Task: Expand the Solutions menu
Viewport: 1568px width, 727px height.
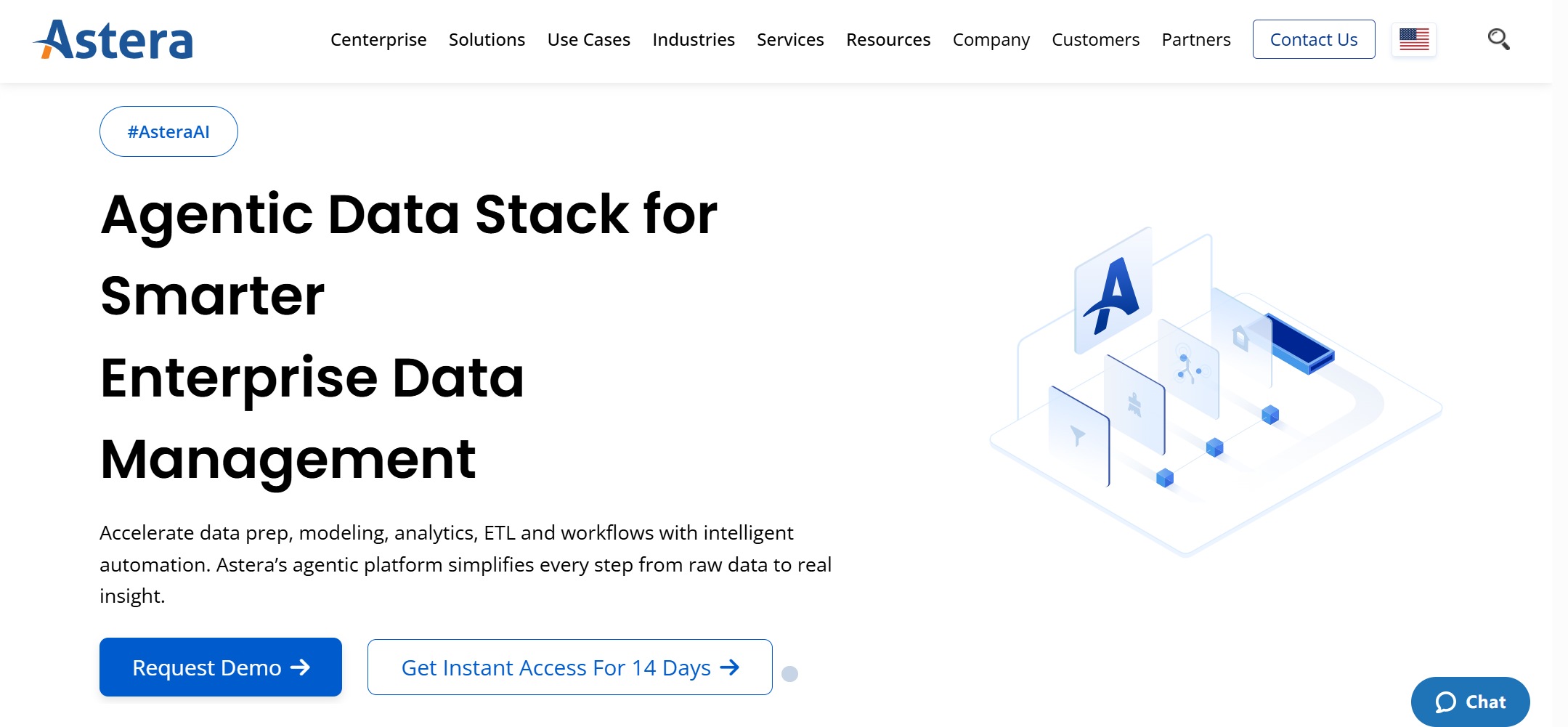Action: click(487, 40)
